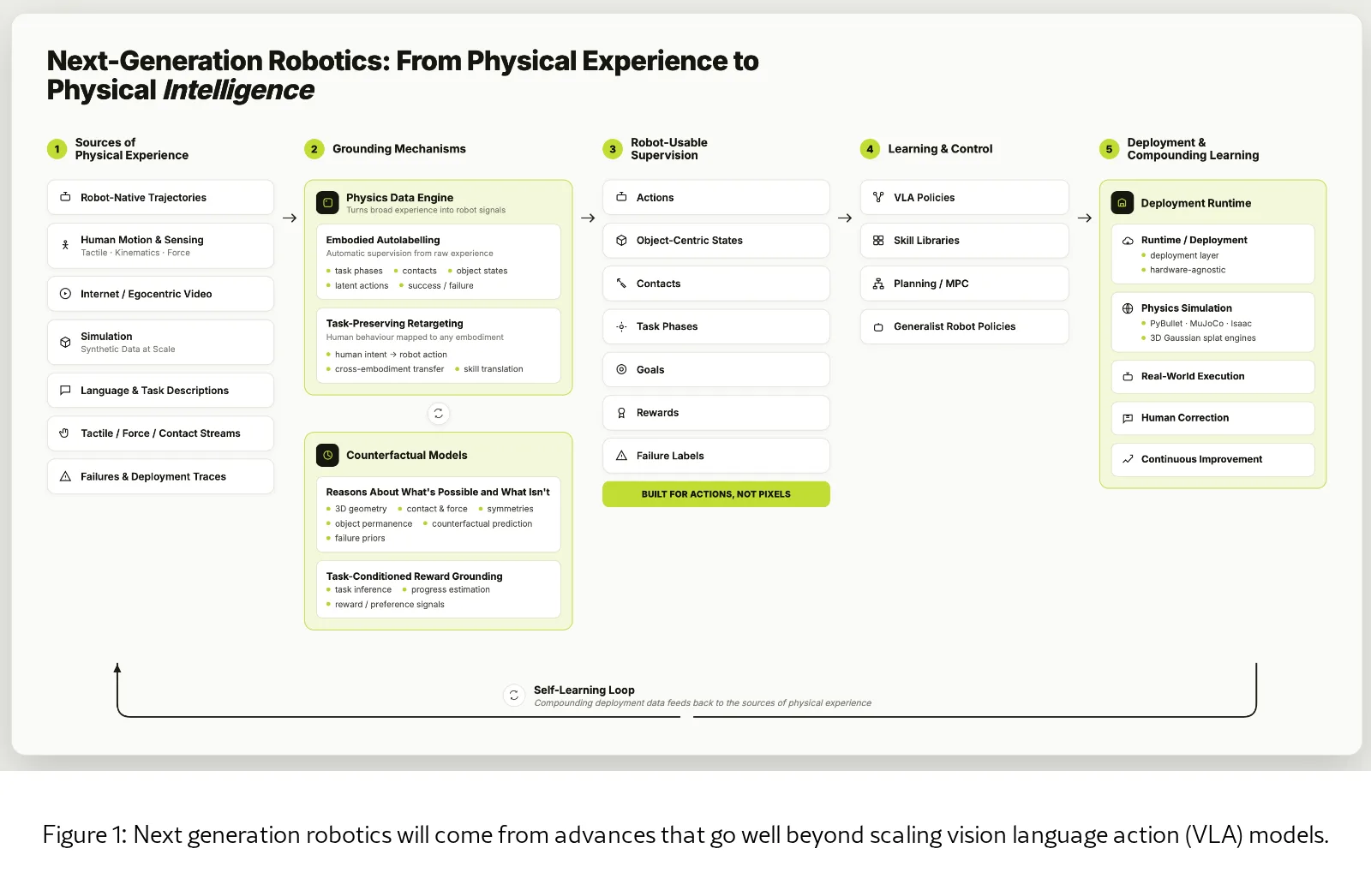Image resolution: width=1371 pixels, height=896 pixels.
Task: Click the Skill Libraries grid icon
Action: tap(878, 241)
